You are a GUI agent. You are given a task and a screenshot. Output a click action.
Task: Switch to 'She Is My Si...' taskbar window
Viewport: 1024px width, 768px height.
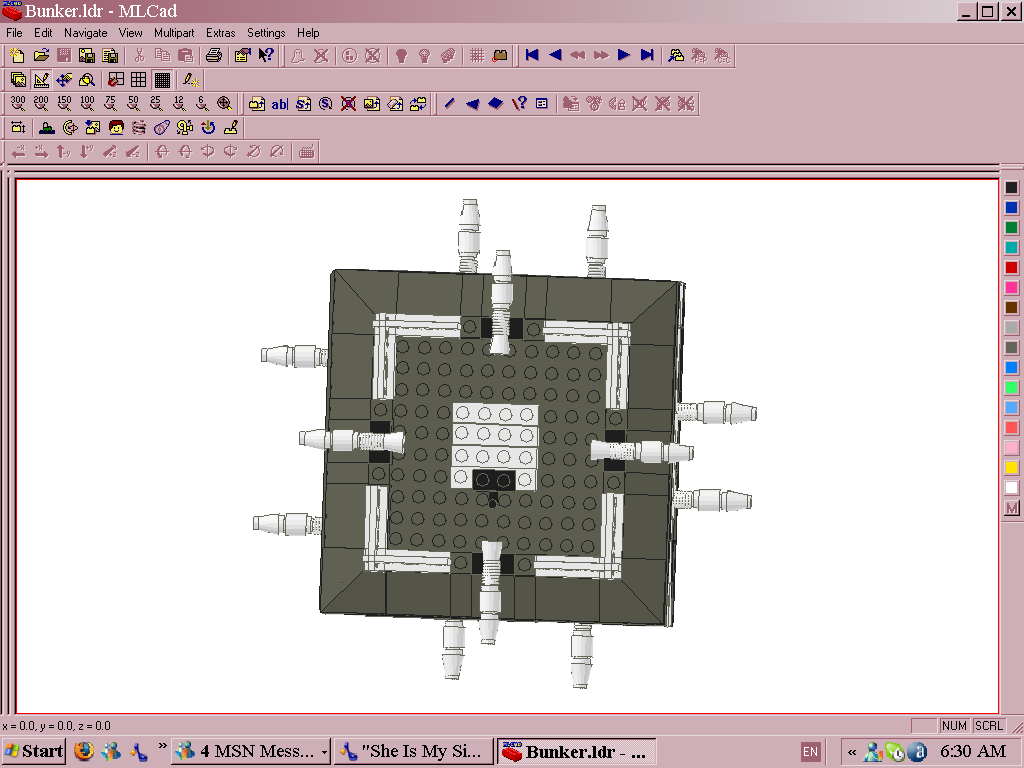pos(414,752)
